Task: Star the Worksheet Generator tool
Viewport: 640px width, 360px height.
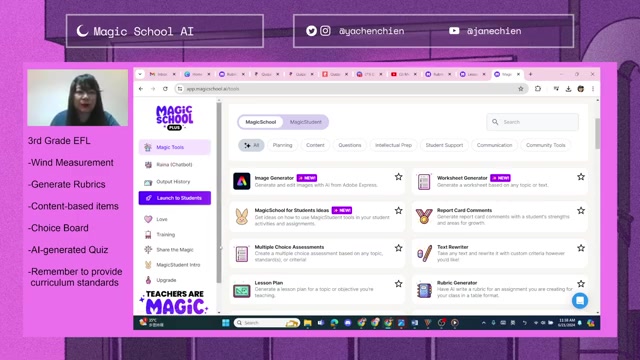Action: click(581, 177)
